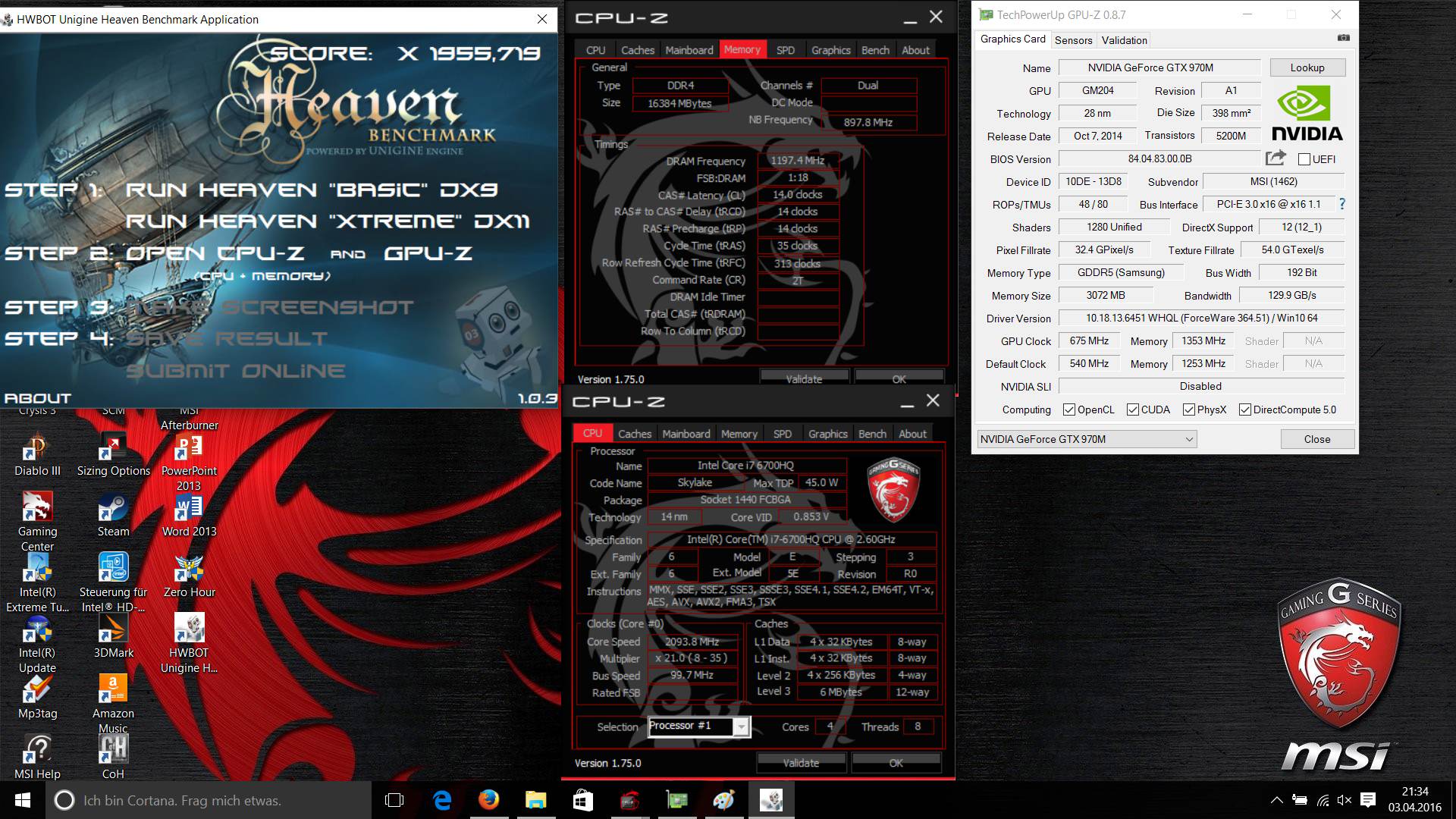Launch the Zero Hour desktop shortcut
Image resolution: width=1456 pixels, height=819 pixels.
point(189,576)
